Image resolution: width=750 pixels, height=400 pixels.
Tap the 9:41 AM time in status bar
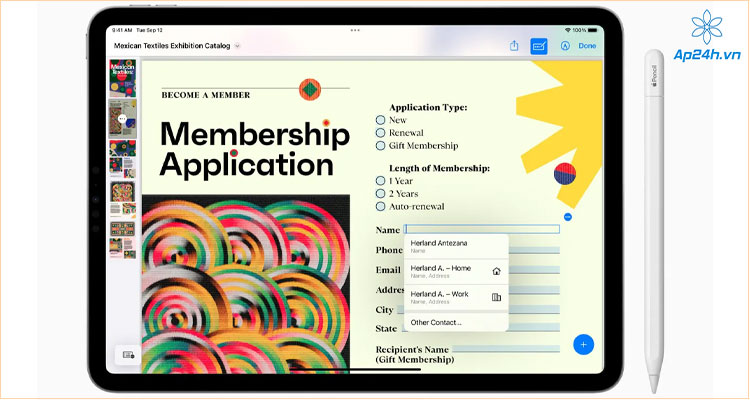[121, 30]
